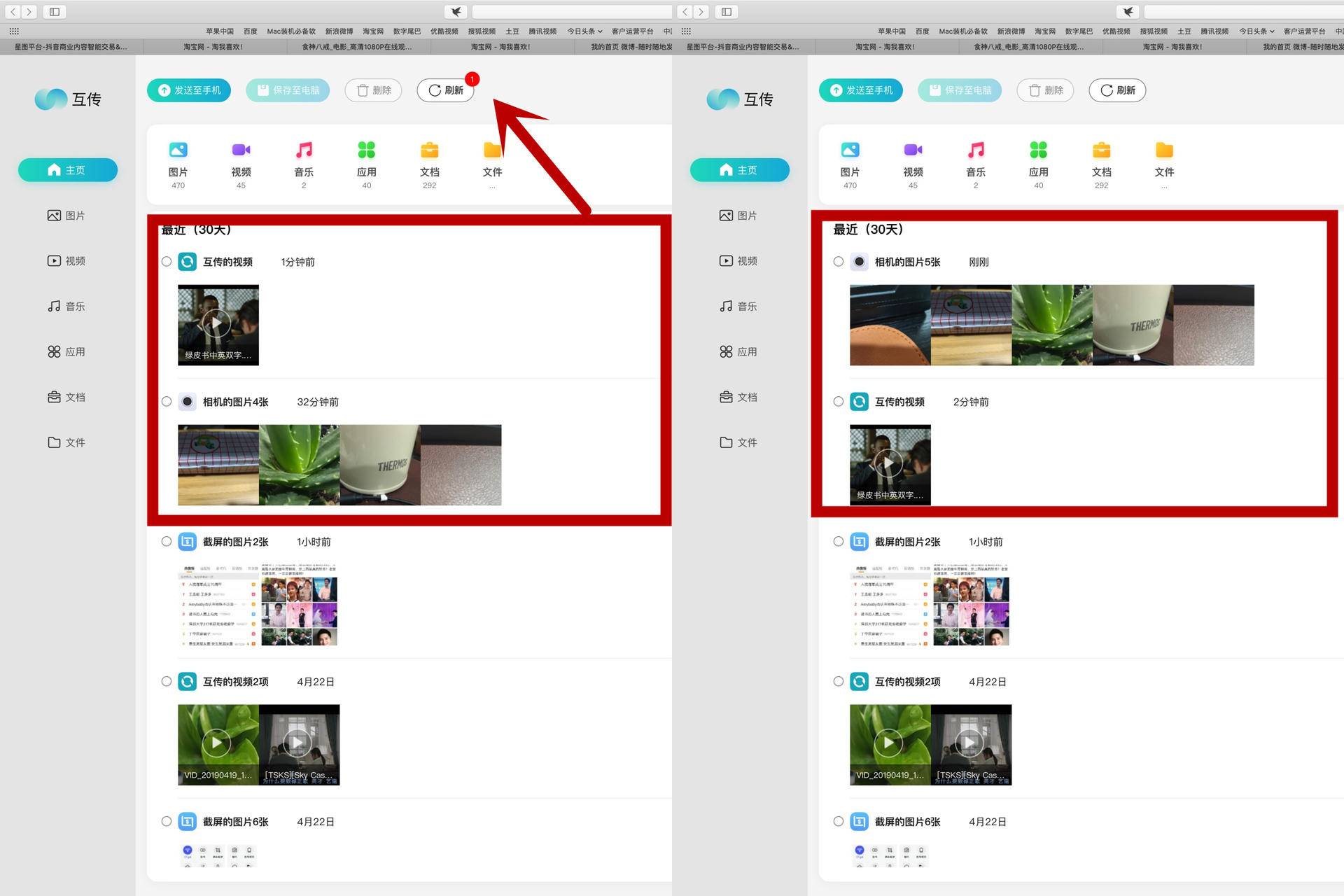Open 应用 category icon in right window
Viewport: 1344px width, 896px height.
1038,150
